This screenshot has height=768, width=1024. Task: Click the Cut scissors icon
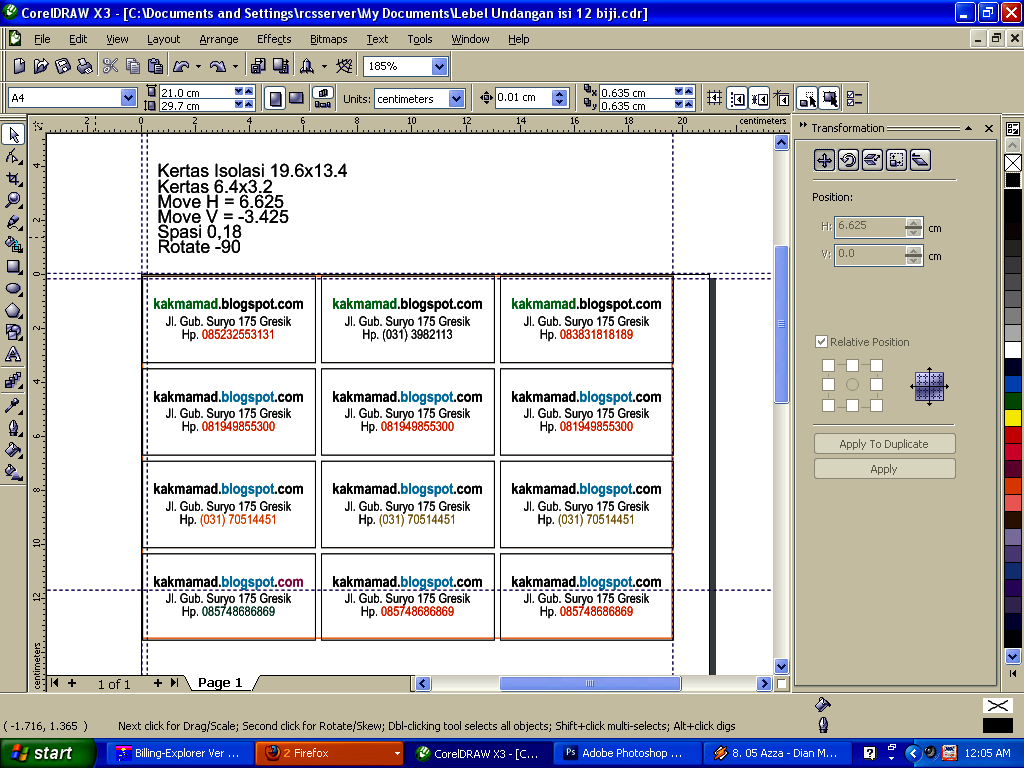tap(110, 66)
